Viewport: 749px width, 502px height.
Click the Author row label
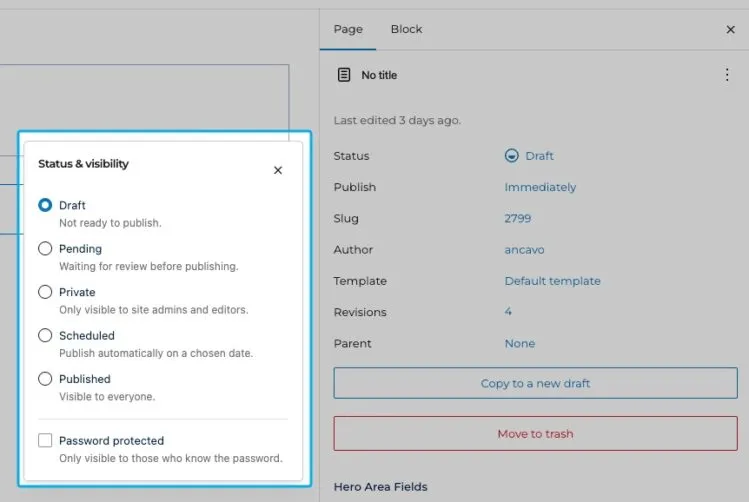coord(353,250)
